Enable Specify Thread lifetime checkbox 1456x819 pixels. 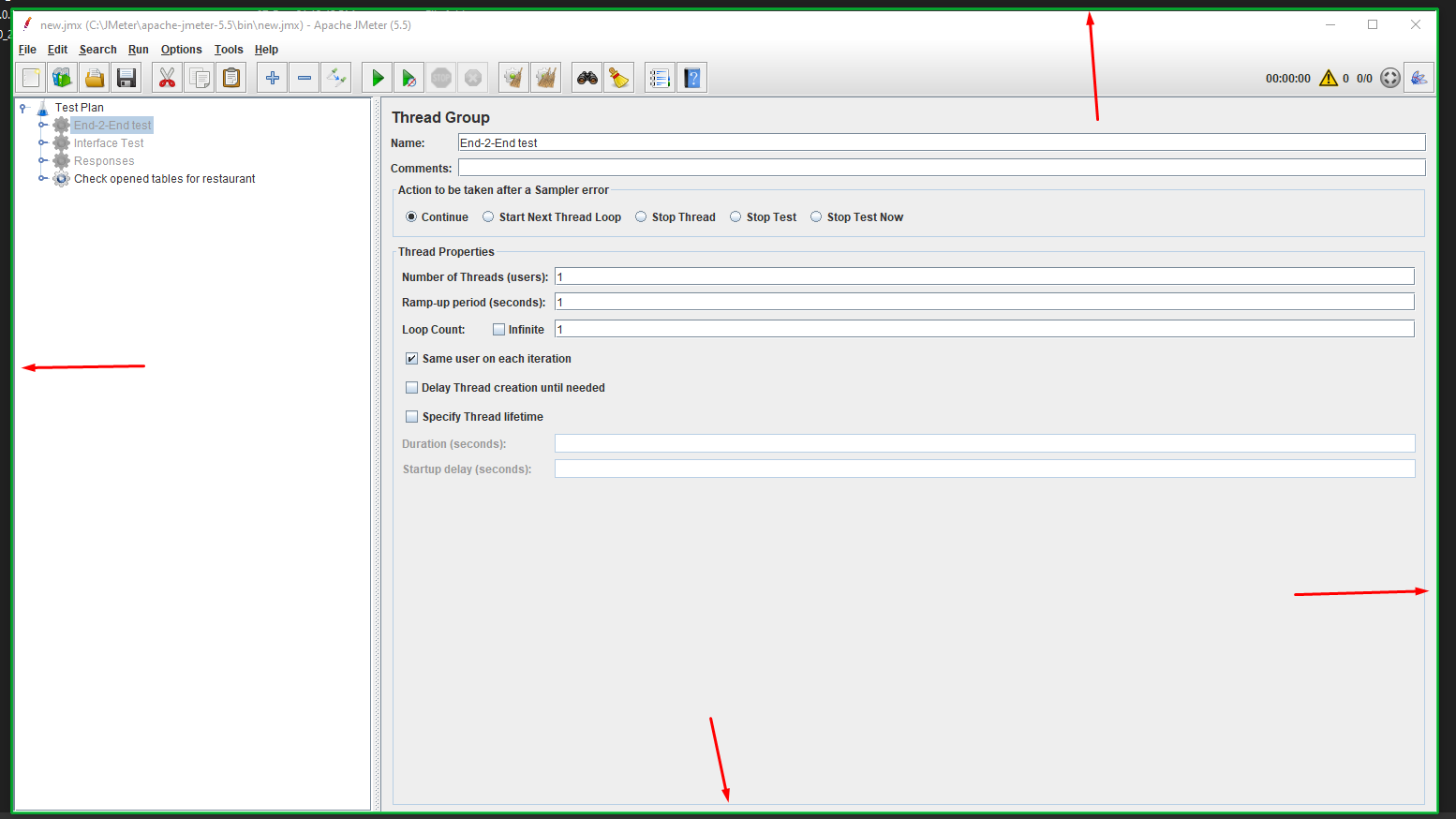coord(411,417)
